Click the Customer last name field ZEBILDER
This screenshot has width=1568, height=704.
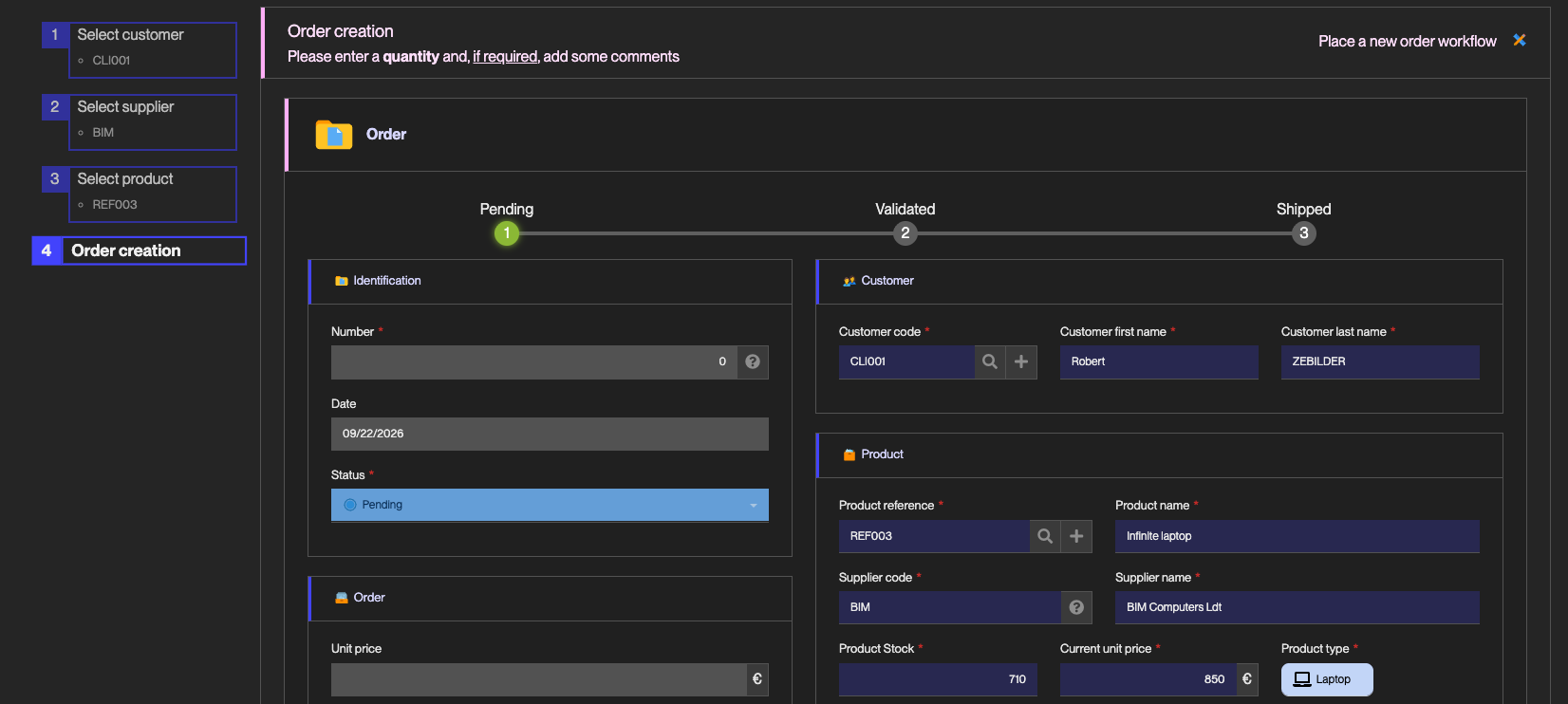click(1380, 361)
